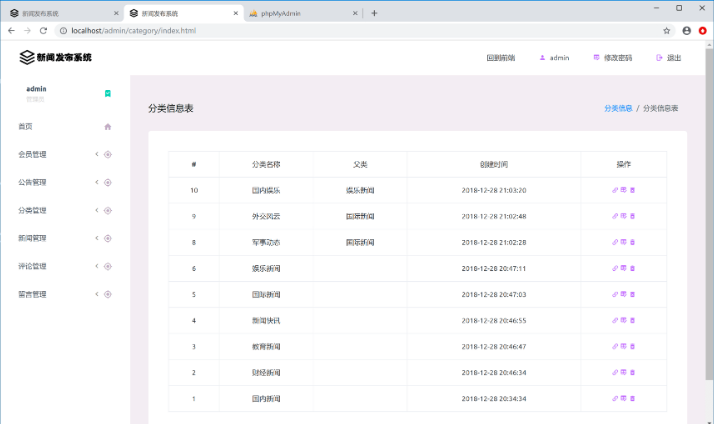Image resolution: width=714 pixels, height=424 pixels.
Task: Click the bookmark star icon in the address bar
Action: tap(666, 31)
